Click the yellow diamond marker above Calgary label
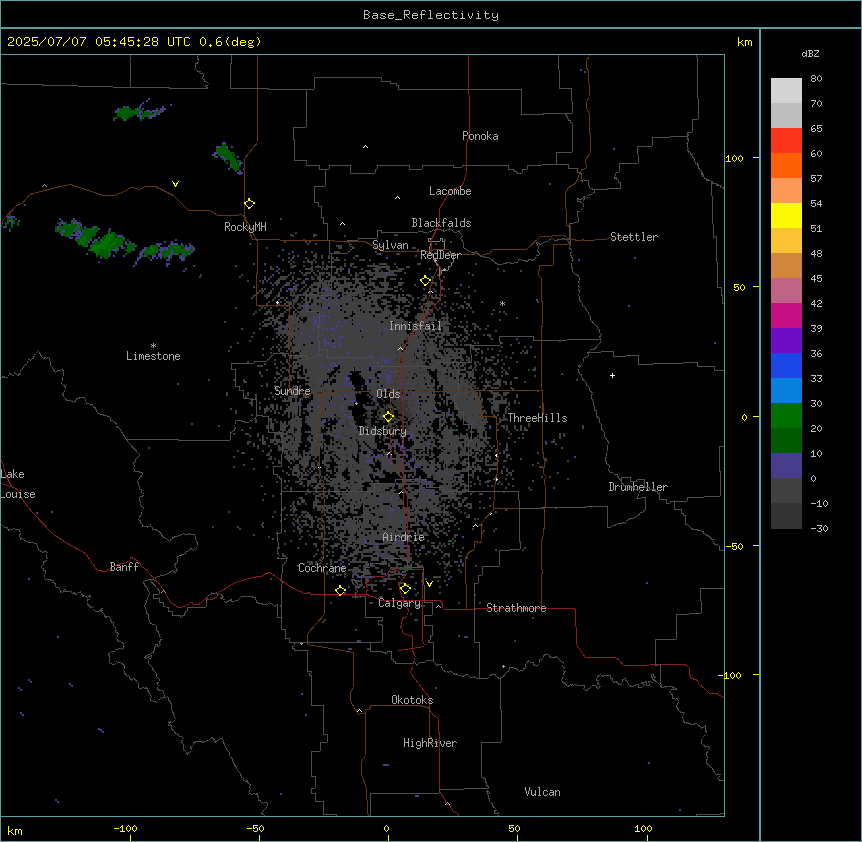The height and width of the screenshot is (842, 862). (x=405, y=589)
